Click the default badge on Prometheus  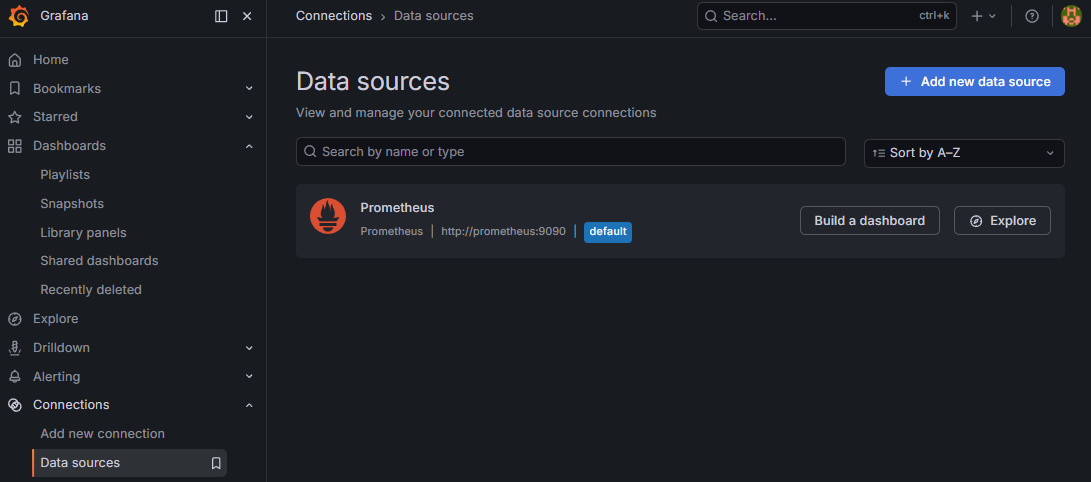point(607,232)
